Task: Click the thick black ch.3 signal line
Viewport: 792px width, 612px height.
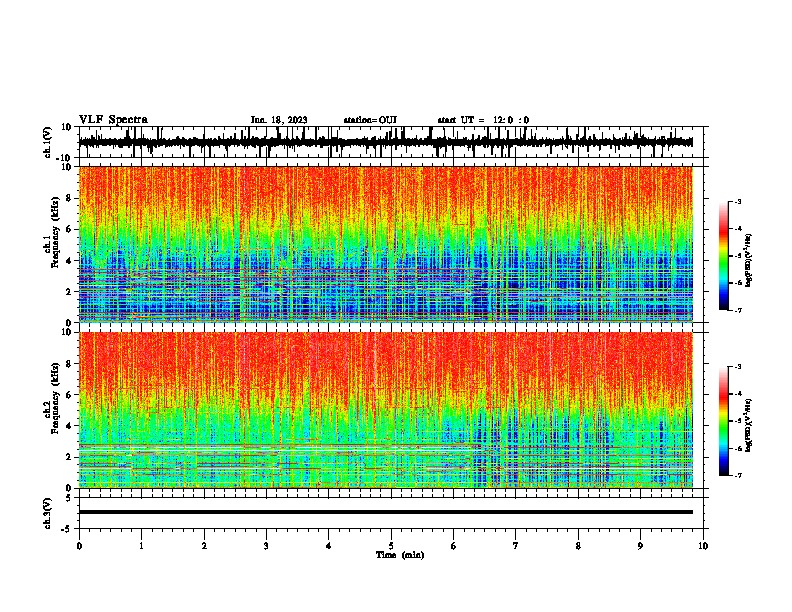Action: [x=385, y=512]
